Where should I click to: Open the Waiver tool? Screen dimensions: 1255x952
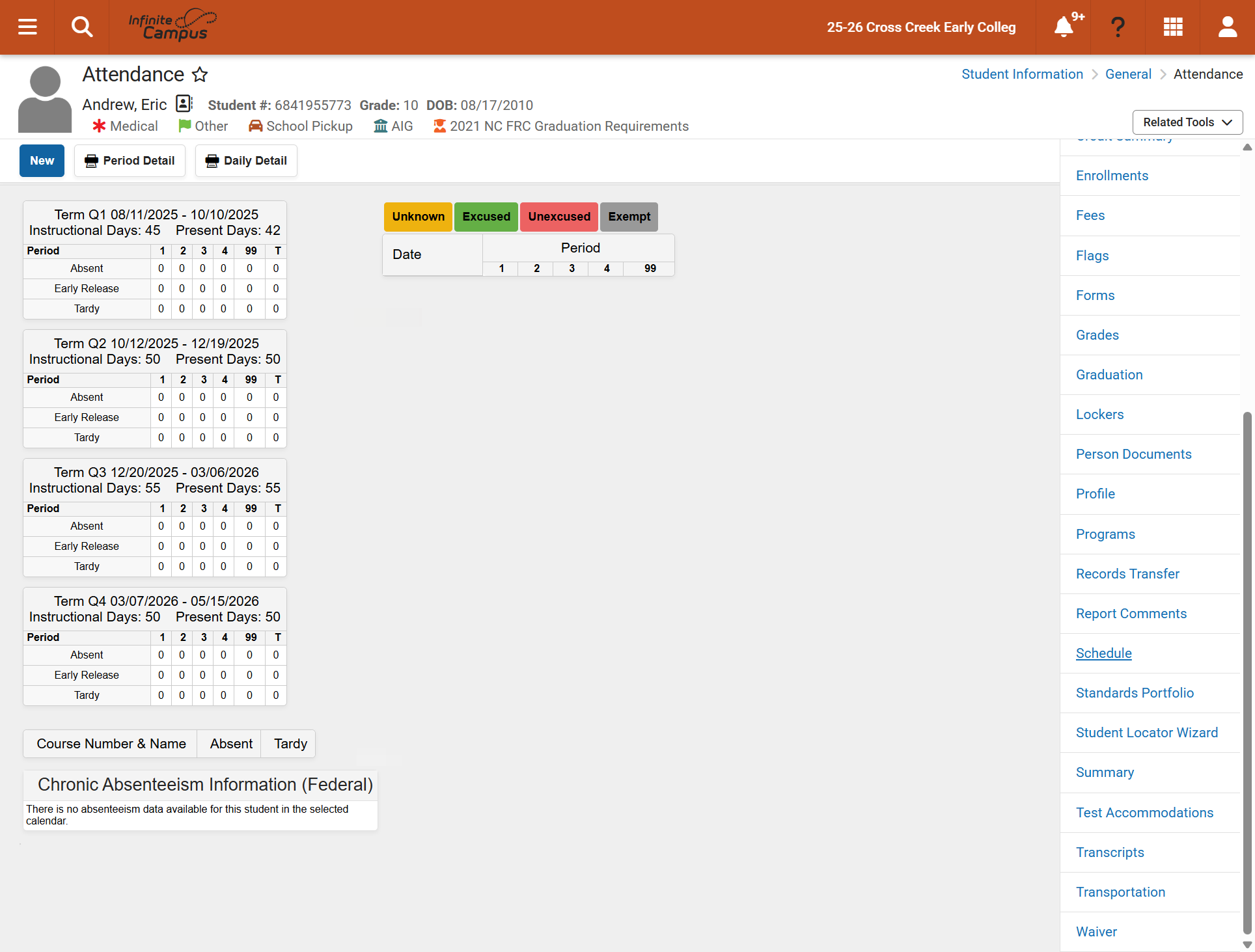1096,932
